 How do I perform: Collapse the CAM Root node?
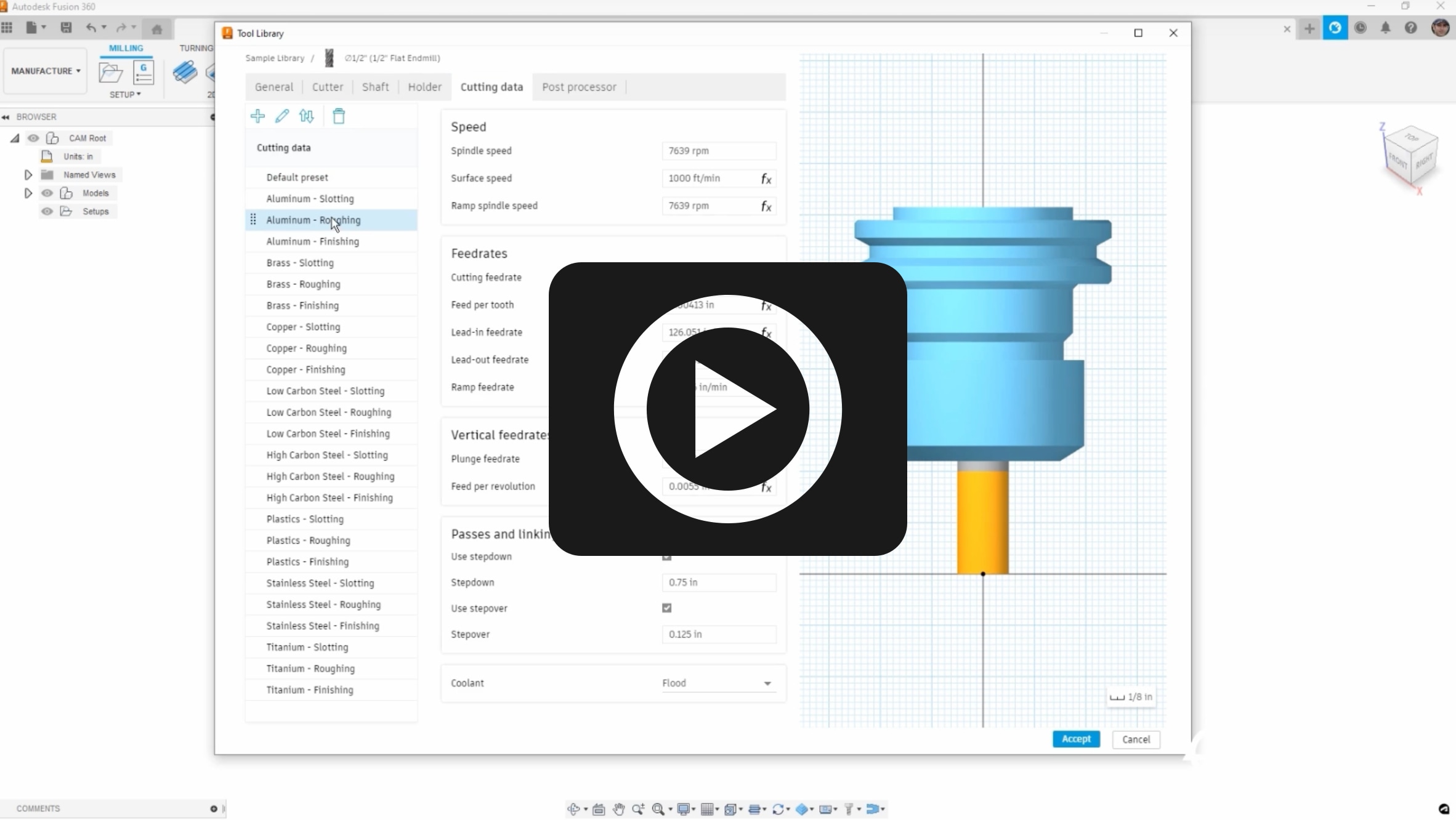[15, 139]
